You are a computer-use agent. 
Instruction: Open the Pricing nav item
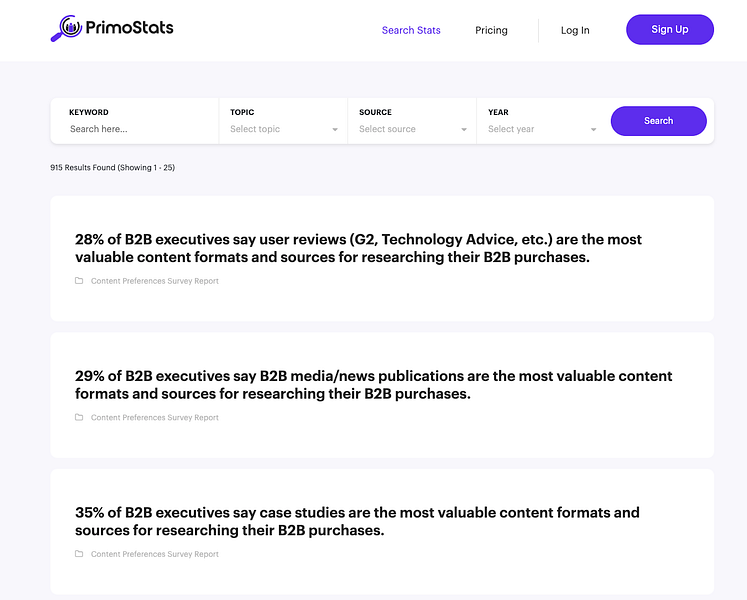point(491,30)
